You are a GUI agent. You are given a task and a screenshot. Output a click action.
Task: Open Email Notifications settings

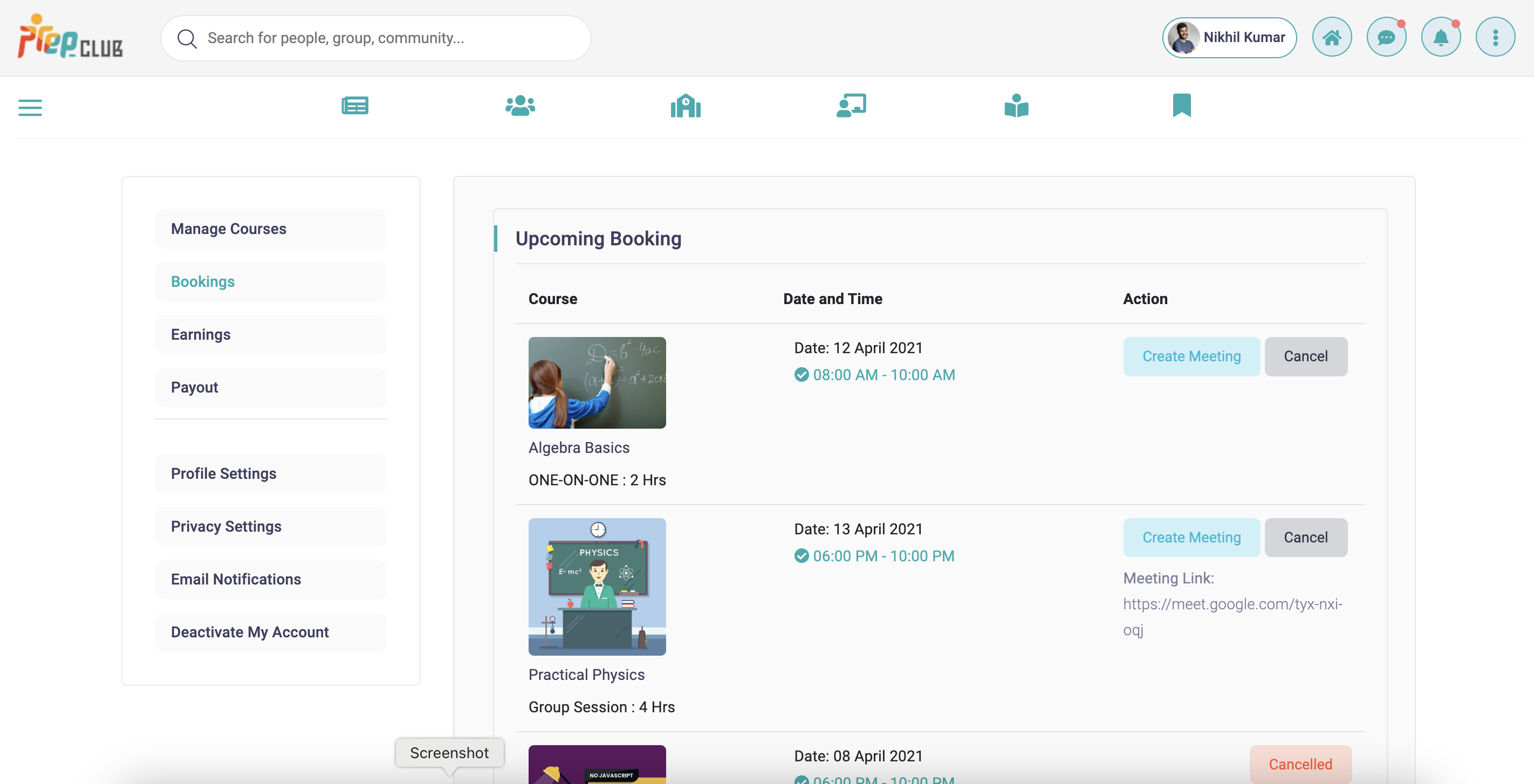pyautogui.click(x=271, y=579)
